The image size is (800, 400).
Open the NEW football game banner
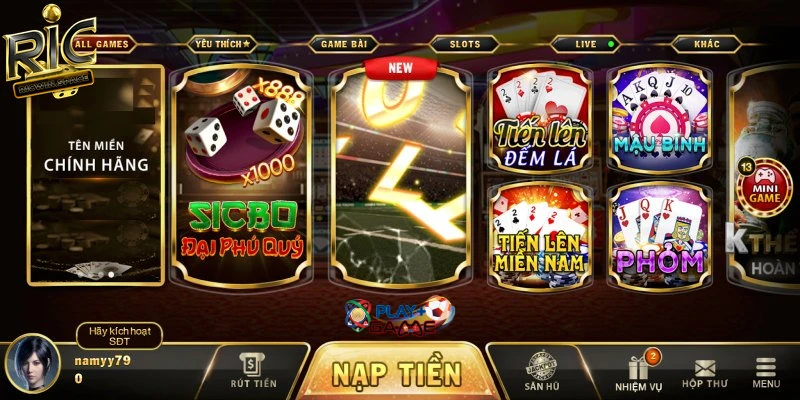click(x=400, y=176)
